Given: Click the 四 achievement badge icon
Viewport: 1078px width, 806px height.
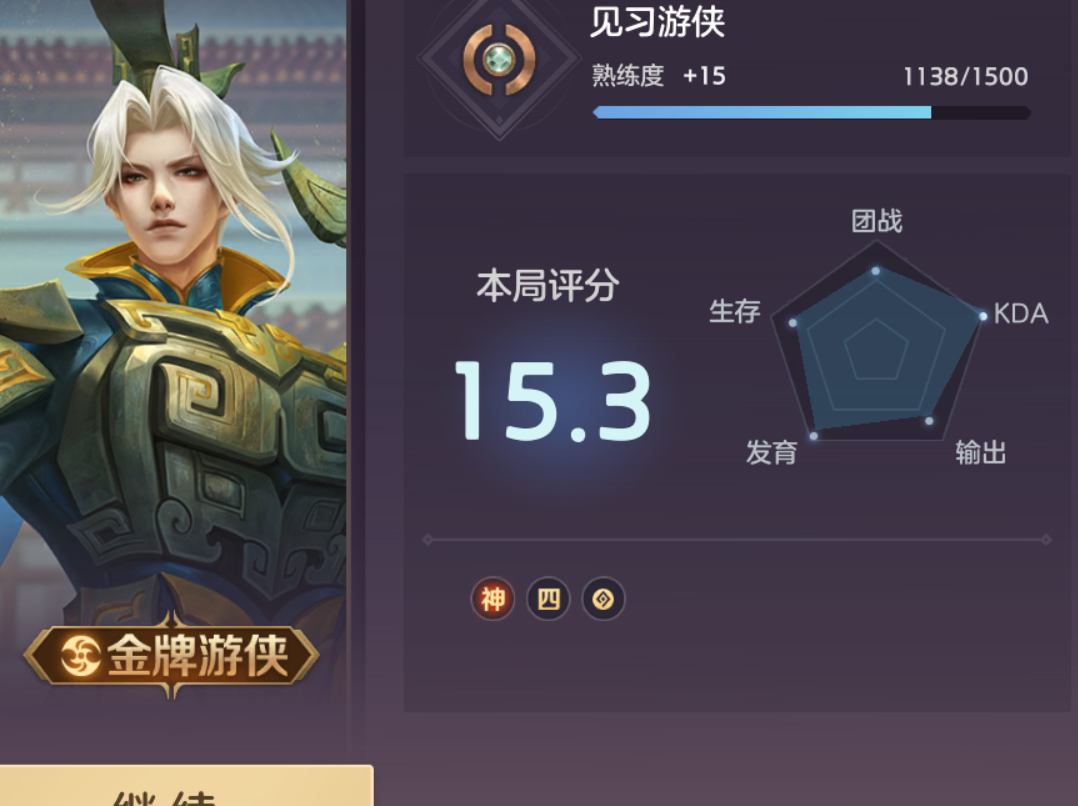Looking at the screenshot, I should pos(548,599).
